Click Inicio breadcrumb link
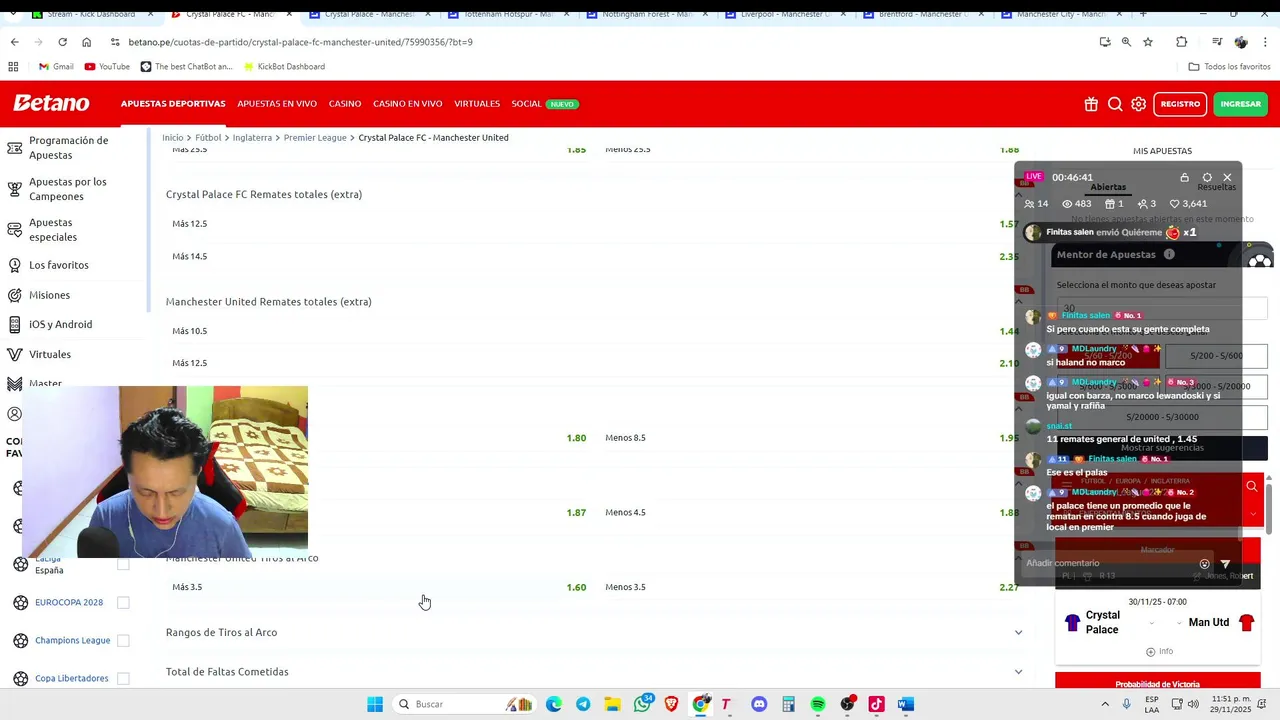The image size is (1280, 720). [x=173, y=137]
